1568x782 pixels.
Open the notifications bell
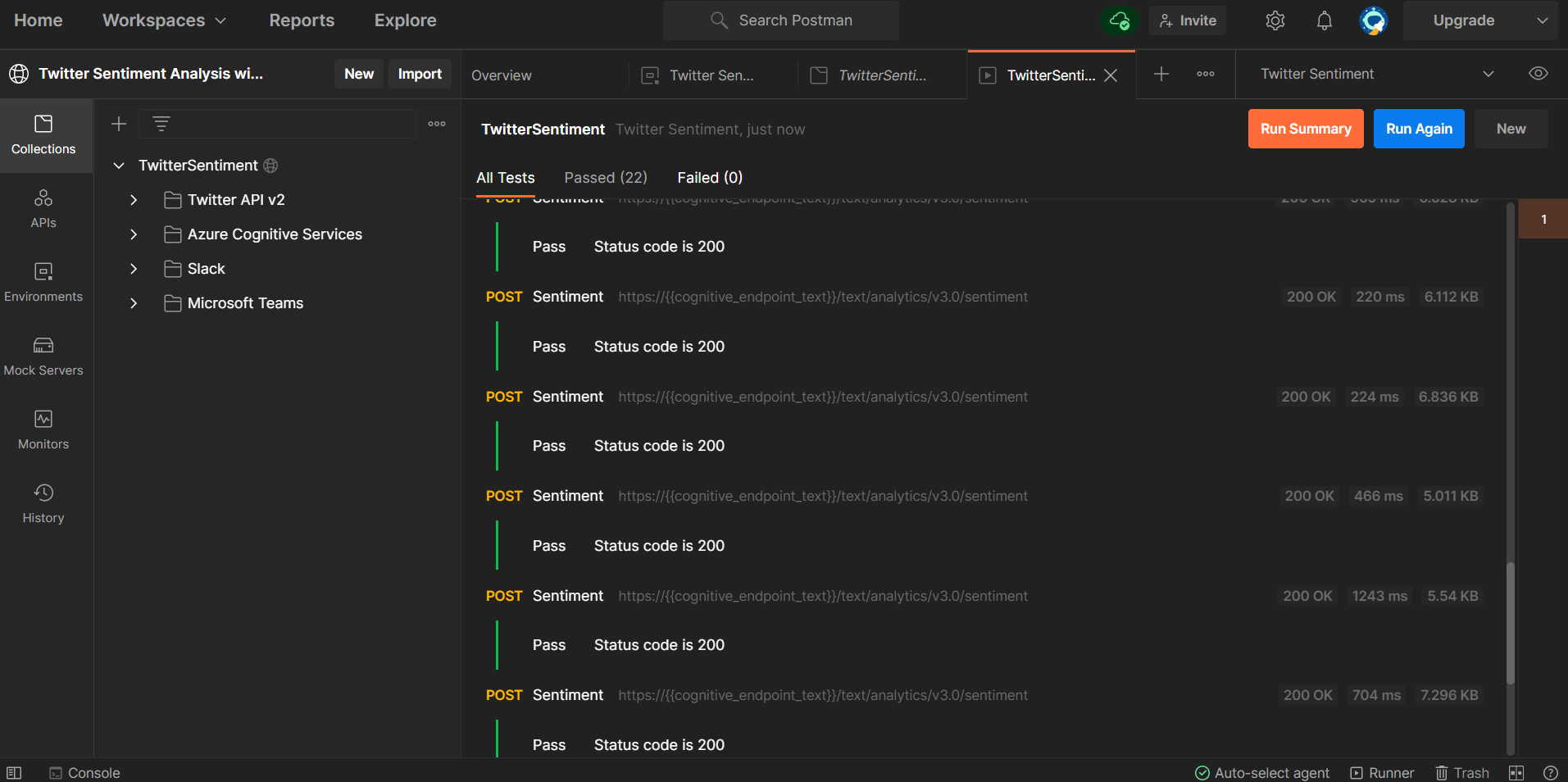pos(1324,20)
